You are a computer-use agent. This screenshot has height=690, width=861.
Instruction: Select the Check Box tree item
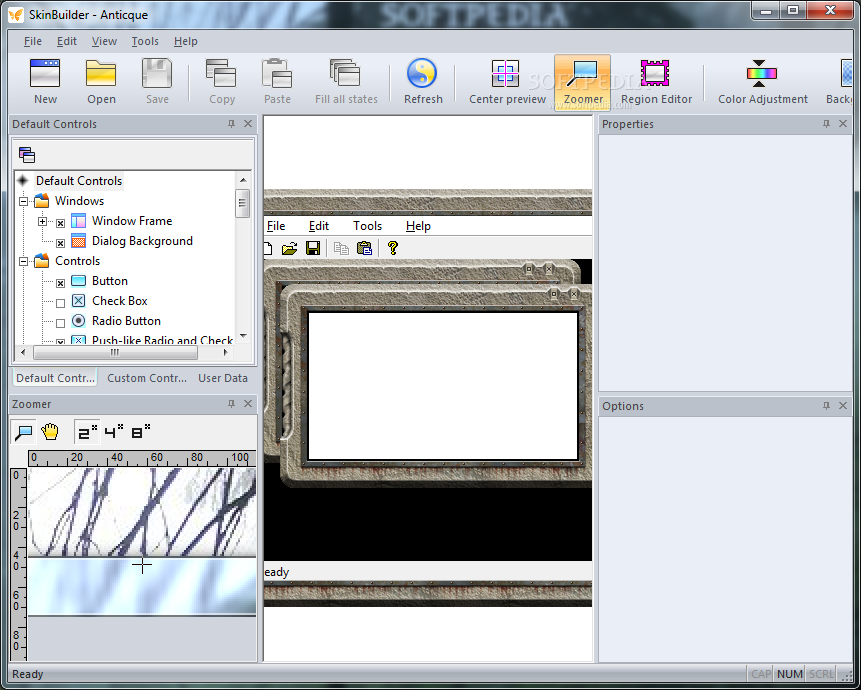[x=120, y=301]
